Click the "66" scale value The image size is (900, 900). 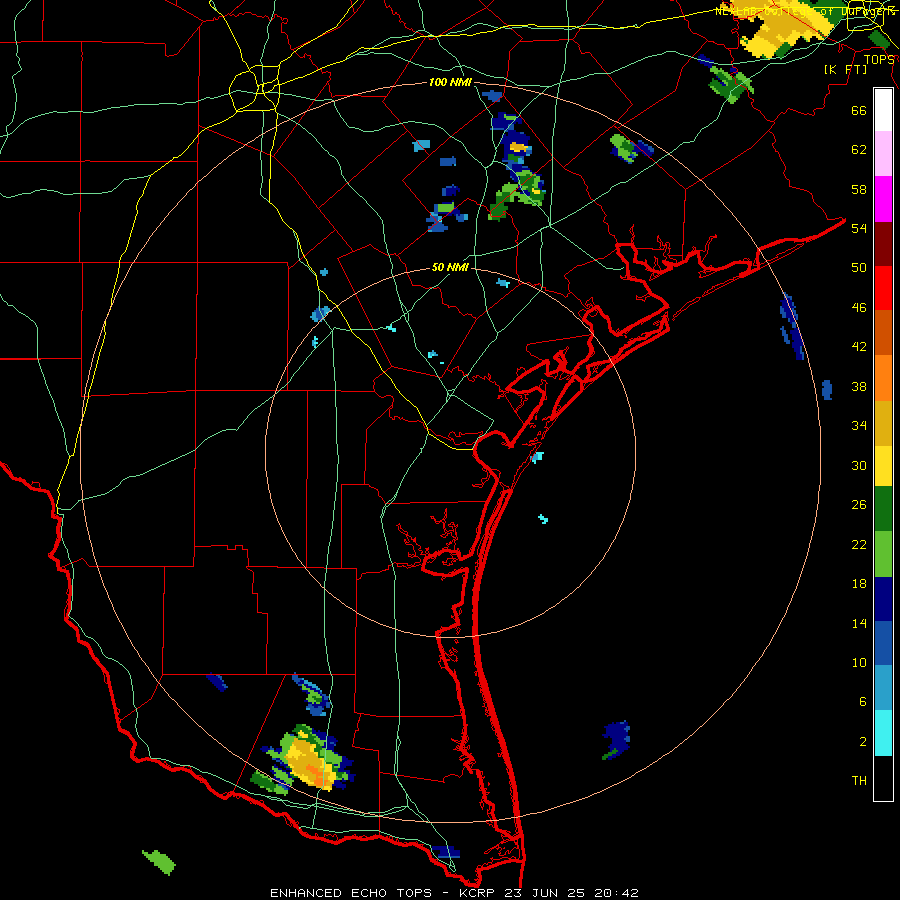[x=859, y=110]
